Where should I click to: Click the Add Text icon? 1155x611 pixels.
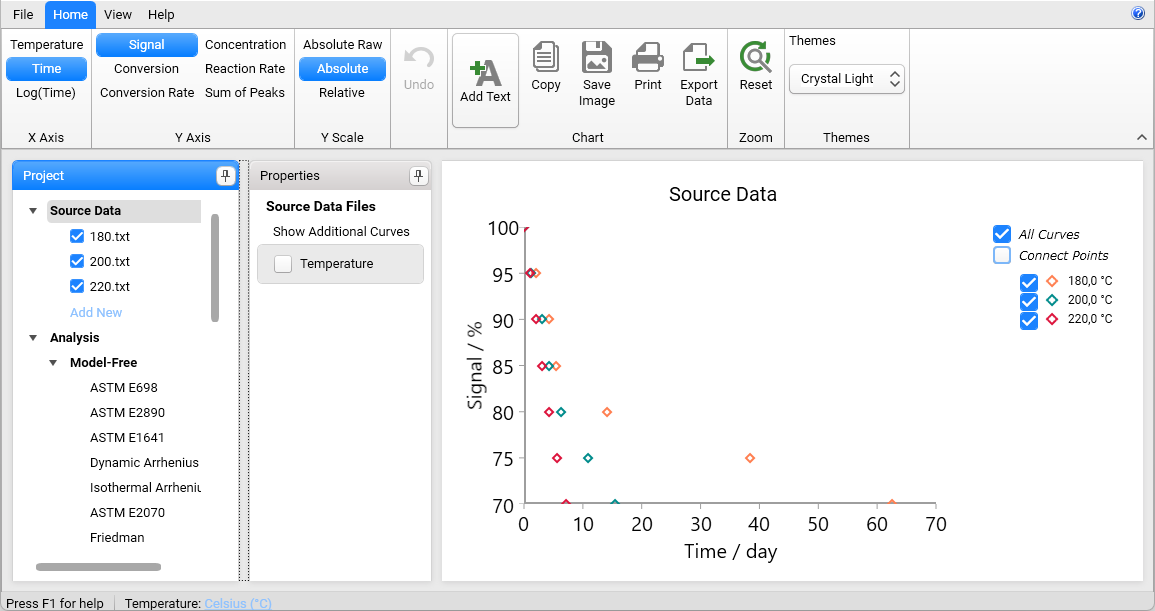click(x=485, y=73)
